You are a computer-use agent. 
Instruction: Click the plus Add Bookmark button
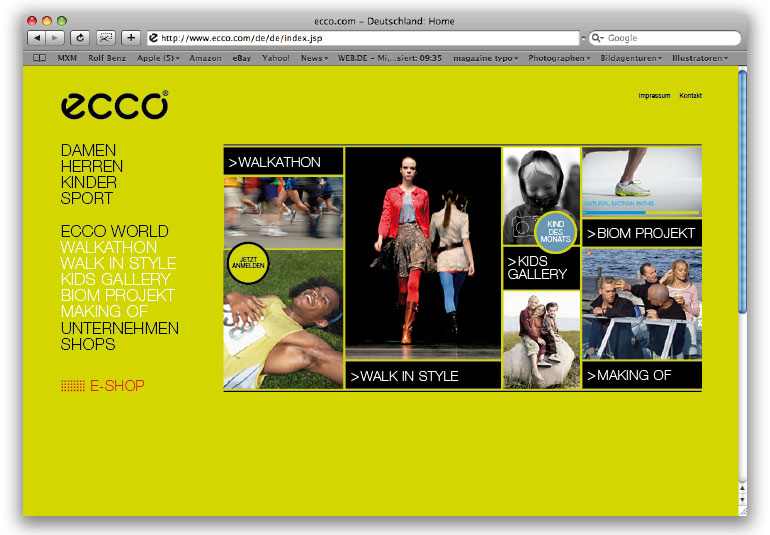coord(131,38)
